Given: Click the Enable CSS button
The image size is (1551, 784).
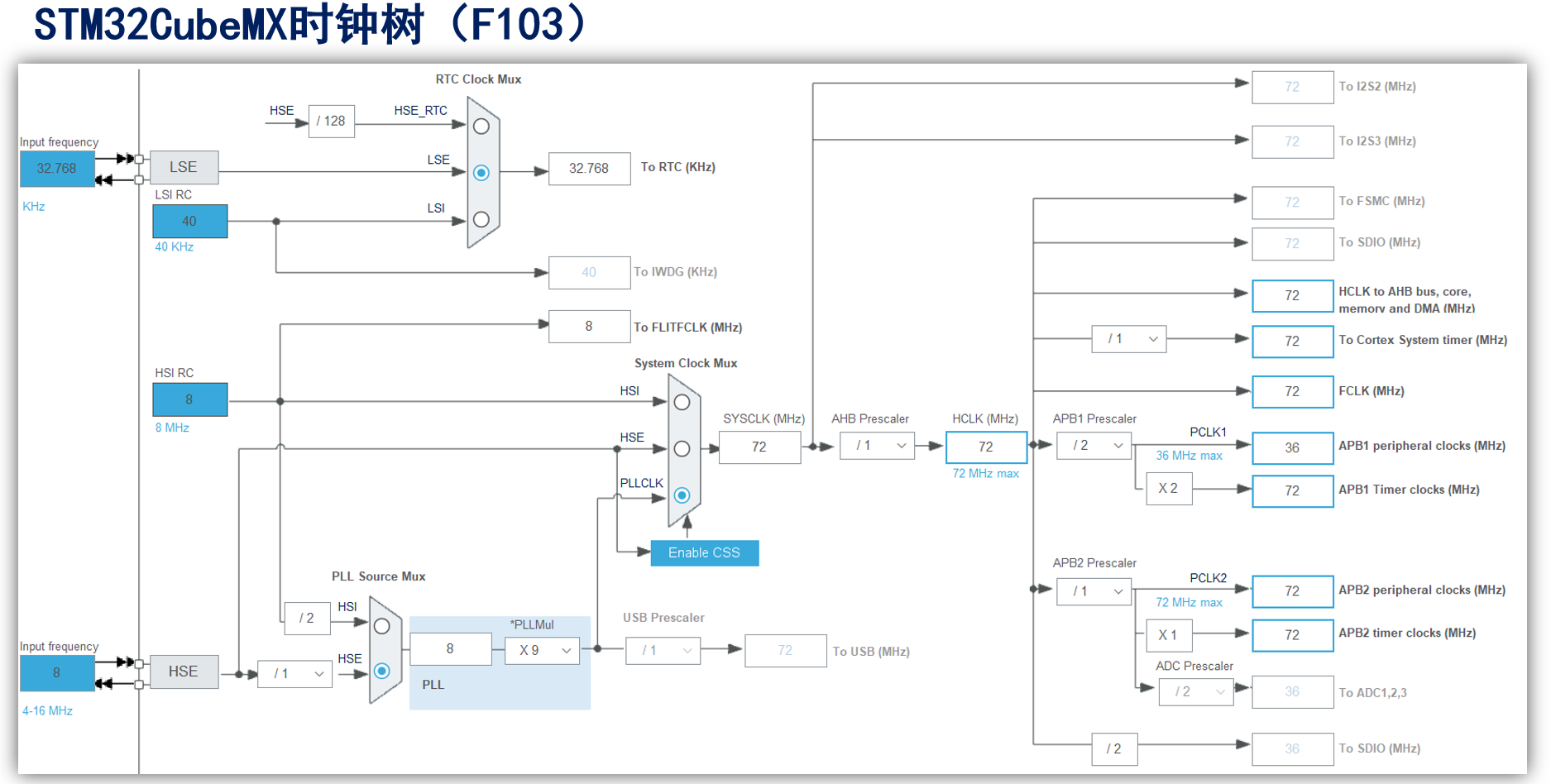Looking at the screenshot, I should (x=705, y=553).
